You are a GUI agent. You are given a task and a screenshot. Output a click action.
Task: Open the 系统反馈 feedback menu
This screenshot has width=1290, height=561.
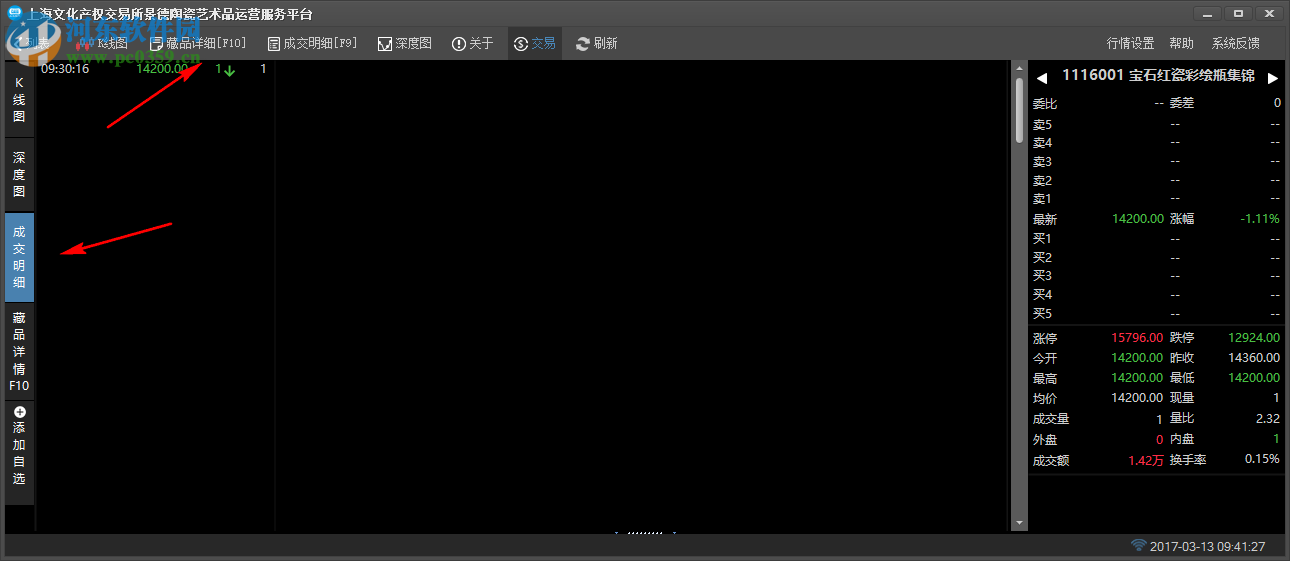pos(1235,43)
